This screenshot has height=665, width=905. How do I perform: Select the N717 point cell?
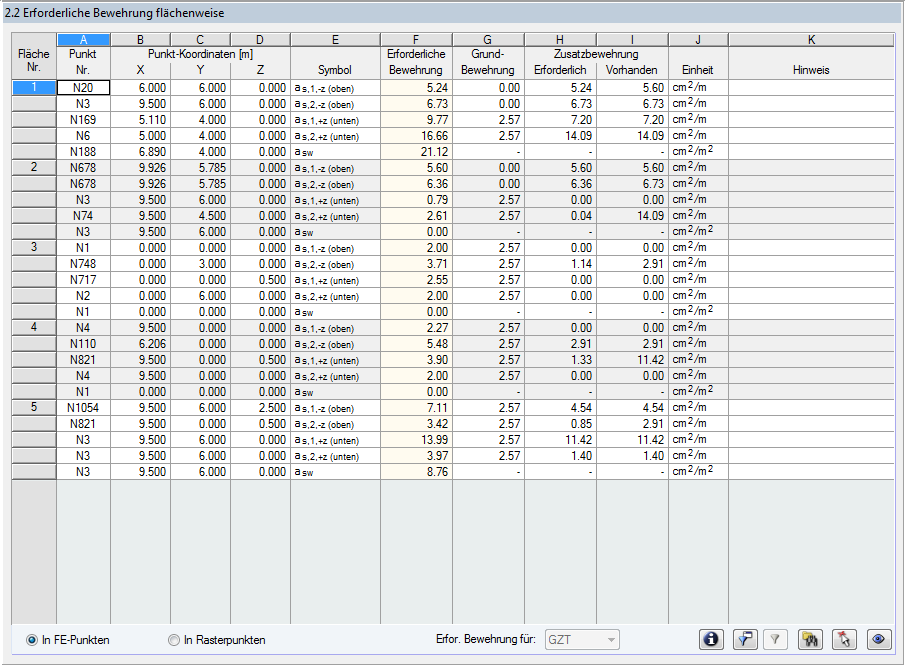pos(83,280)
